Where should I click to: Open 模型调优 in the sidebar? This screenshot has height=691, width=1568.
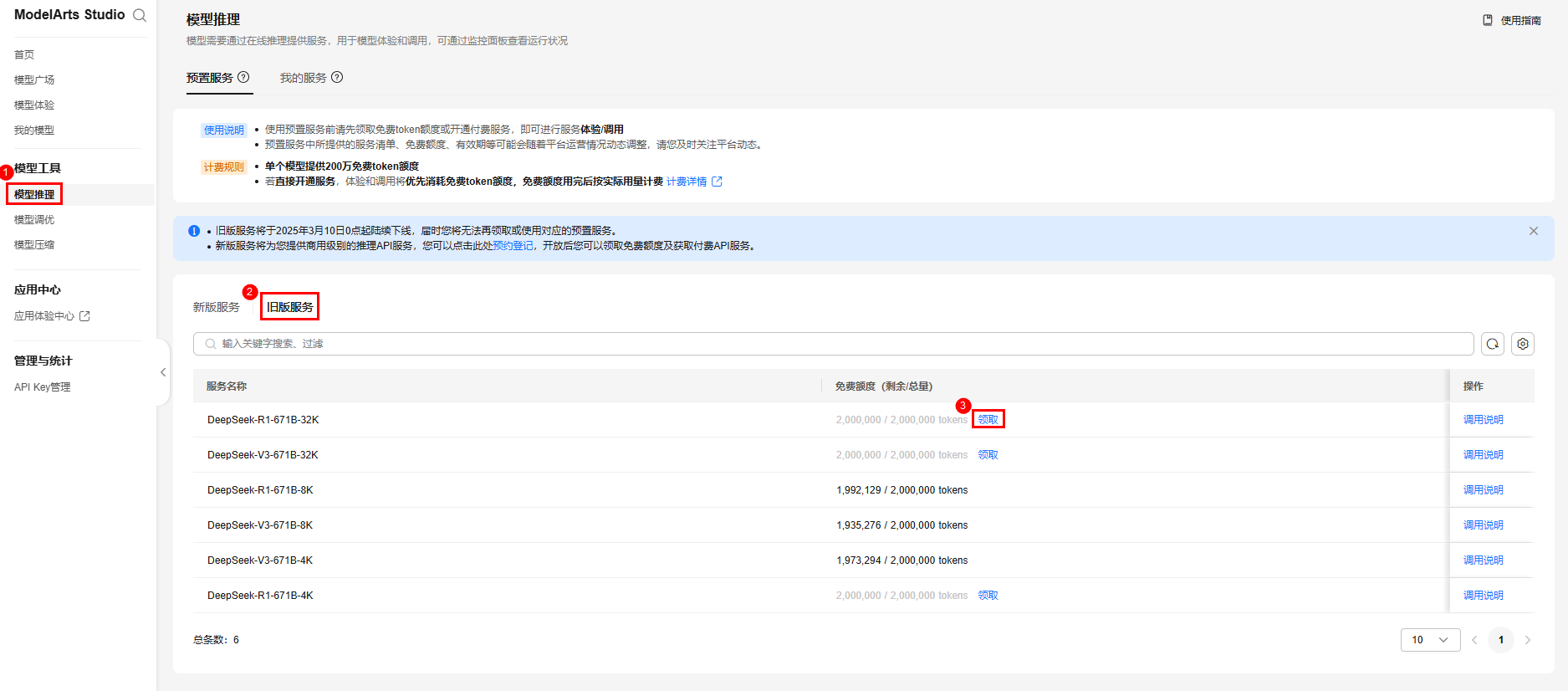coord(34,219)
